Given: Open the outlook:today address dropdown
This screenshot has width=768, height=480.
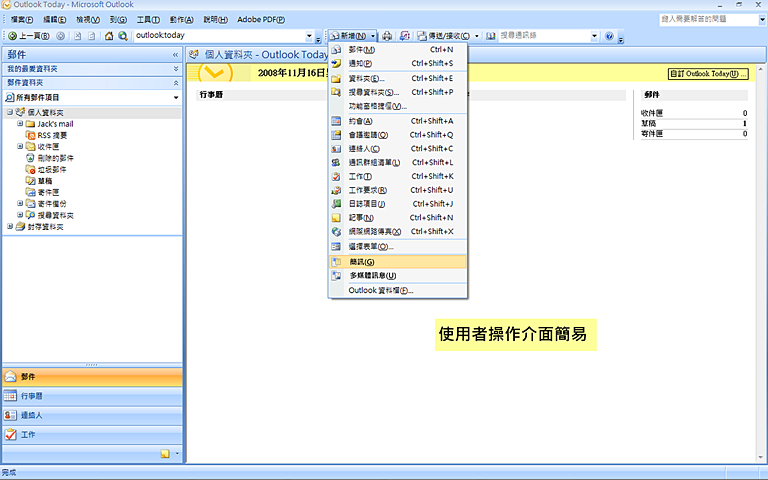Looking at the screenshot, I should tap(309, 36).
